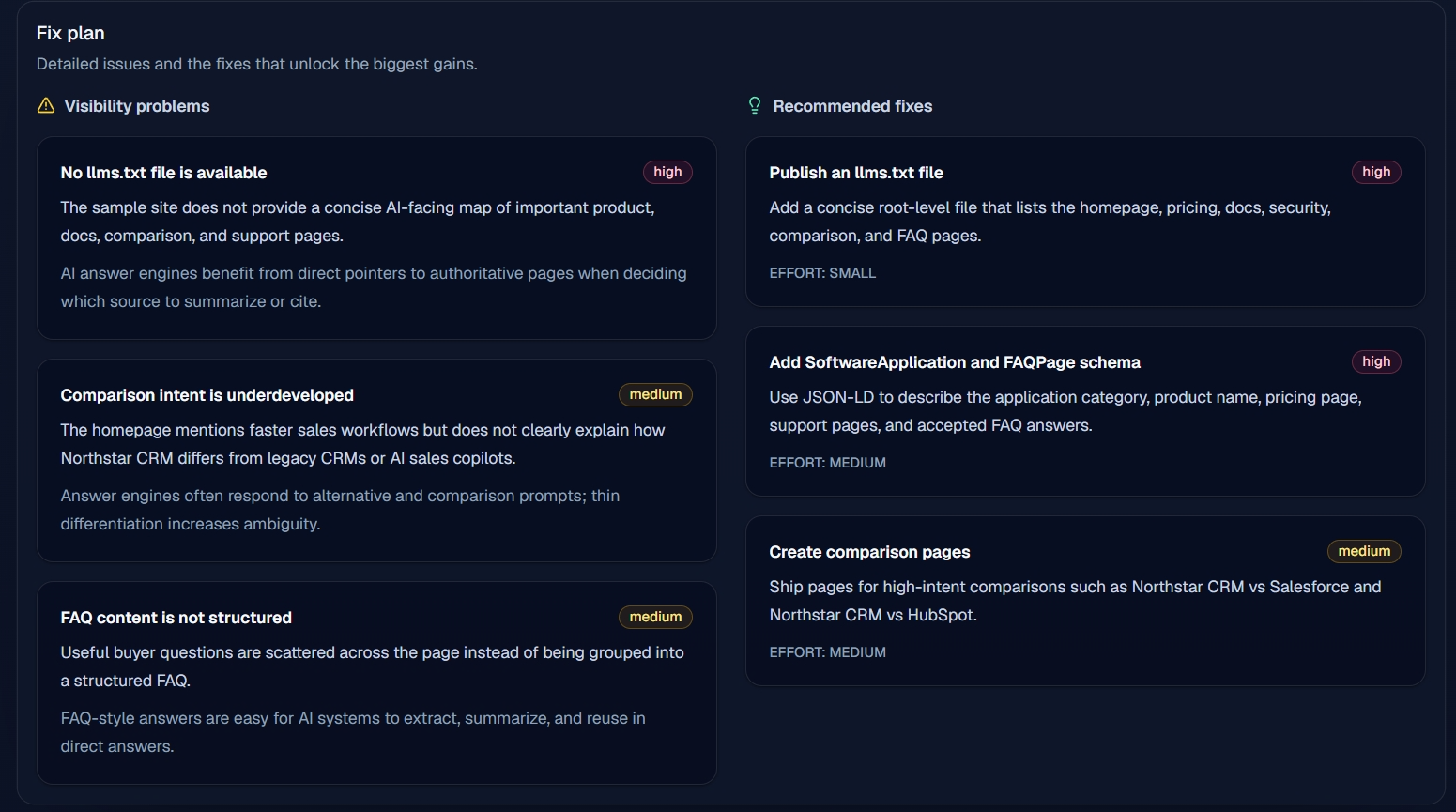Open the 'FAQ content is not structured' title
The height and width of the screenshot is (812, 1456).
(176, 618)
